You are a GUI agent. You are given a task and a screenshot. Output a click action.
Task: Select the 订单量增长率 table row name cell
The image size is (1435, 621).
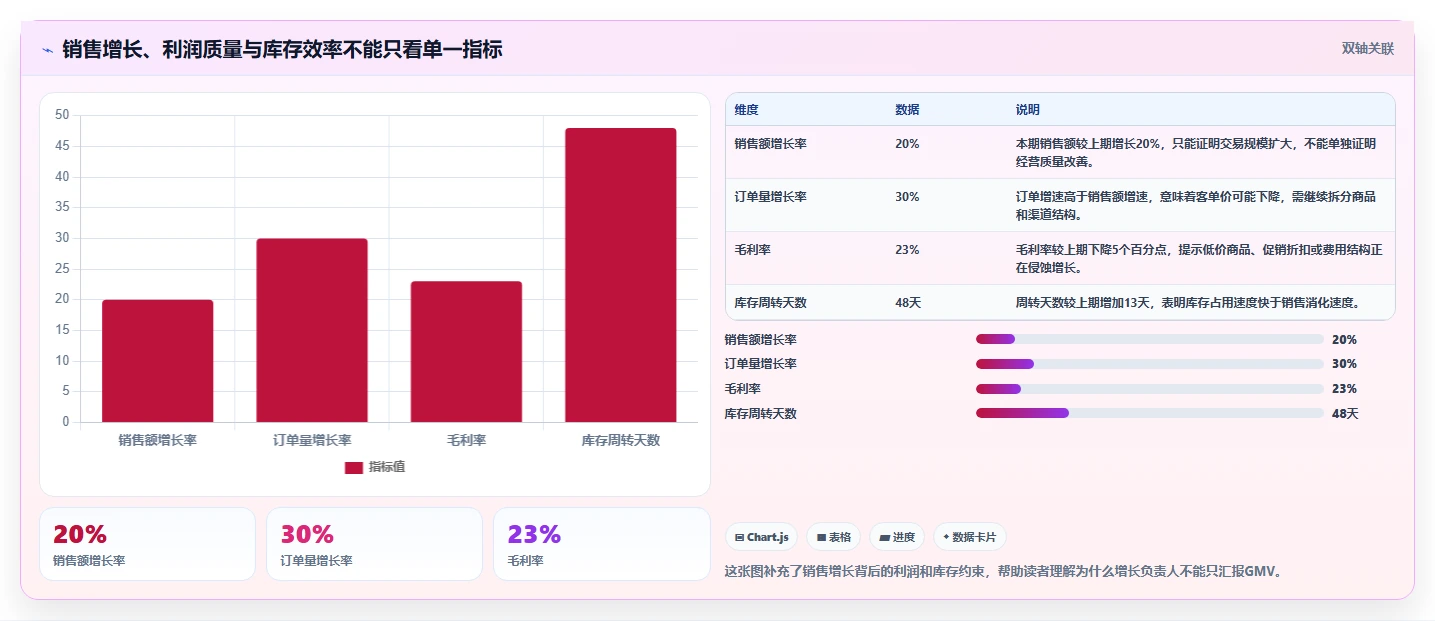pyautogui.click(x=770, y=197)
